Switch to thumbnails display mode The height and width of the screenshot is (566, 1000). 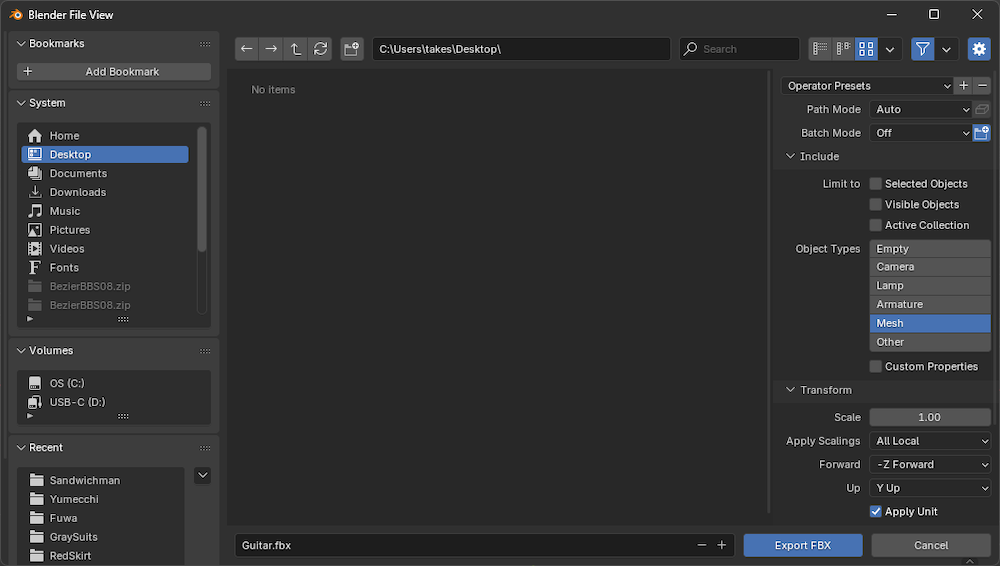coord(867,49)
